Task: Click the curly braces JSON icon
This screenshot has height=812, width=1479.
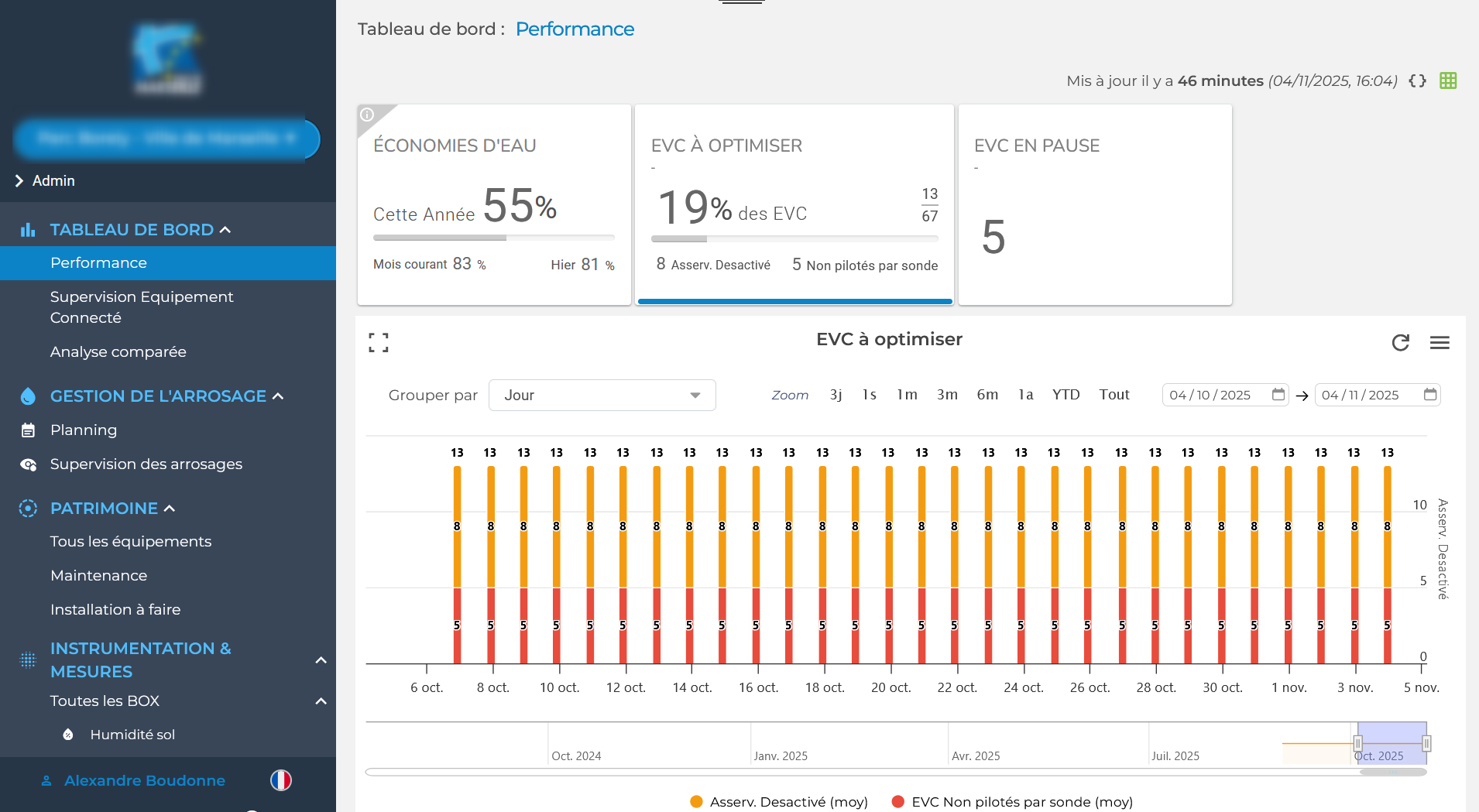Action: coord(1418,81)
